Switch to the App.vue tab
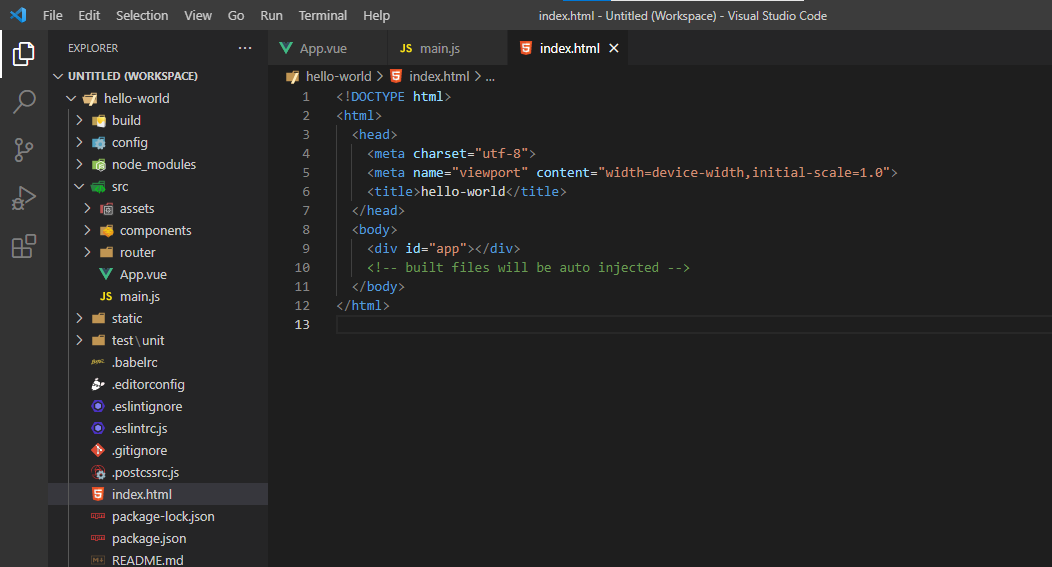1052x567 pixels. click(x=323, y=48)
